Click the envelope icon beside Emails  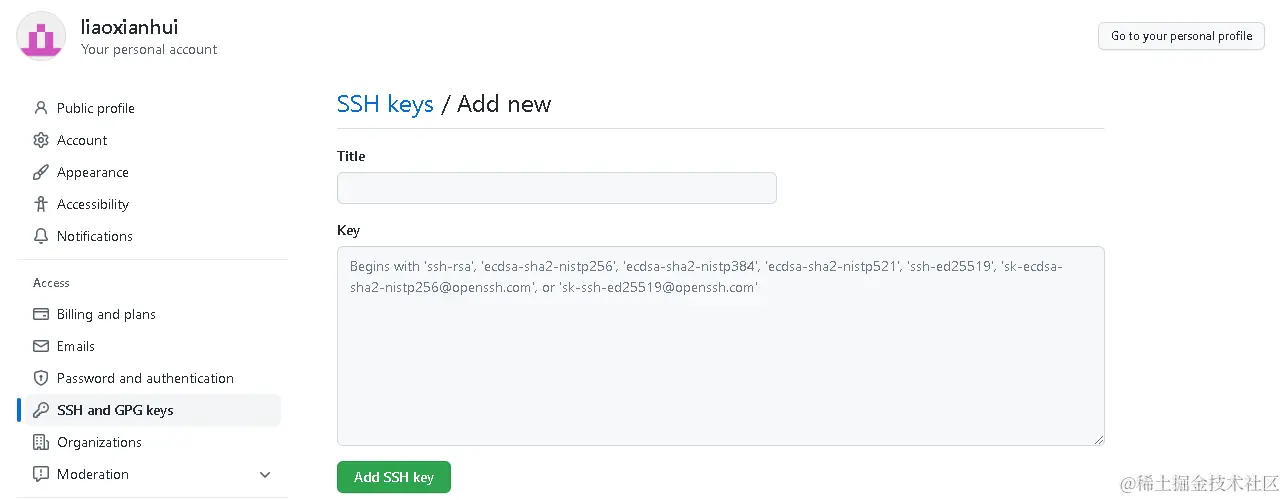[41, 346]
